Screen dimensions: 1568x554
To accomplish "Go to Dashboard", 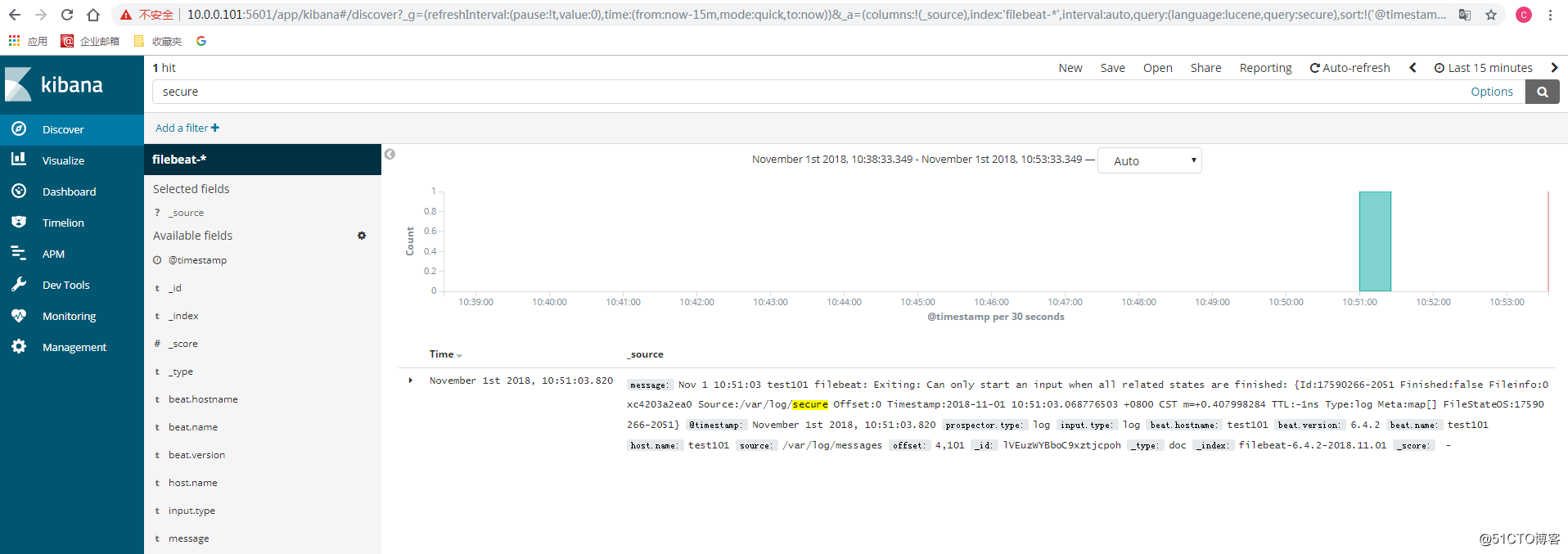I will [72, 191].
